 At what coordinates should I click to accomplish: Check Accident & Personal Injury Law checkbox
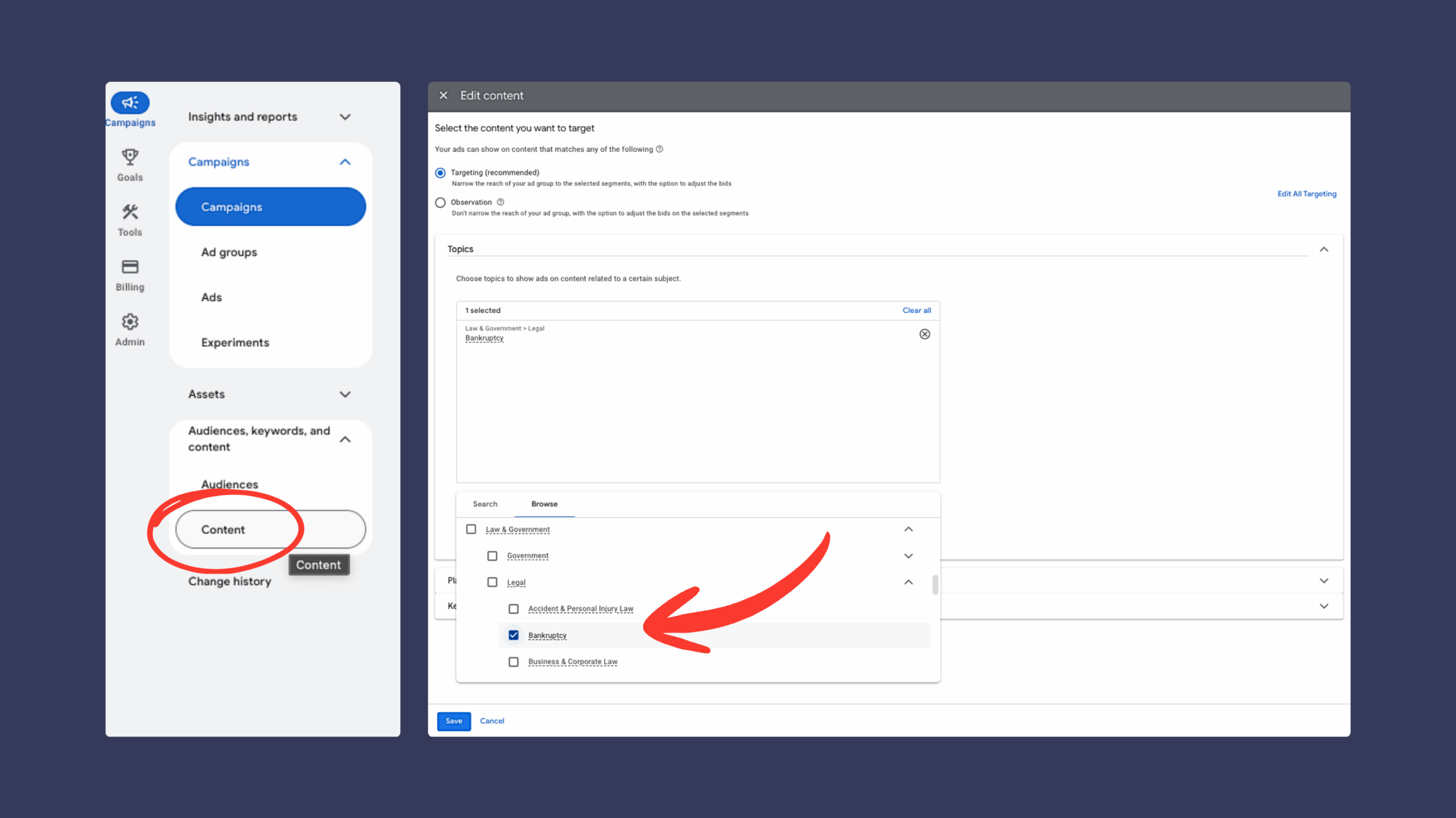[x=514, y=609]
